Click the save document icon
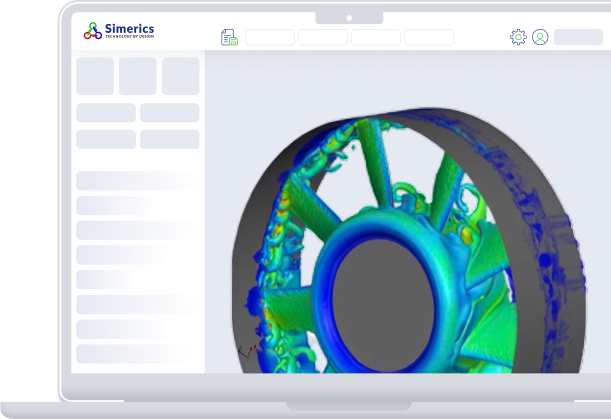The width and height of the screenshot is (611, 419). 230,37
